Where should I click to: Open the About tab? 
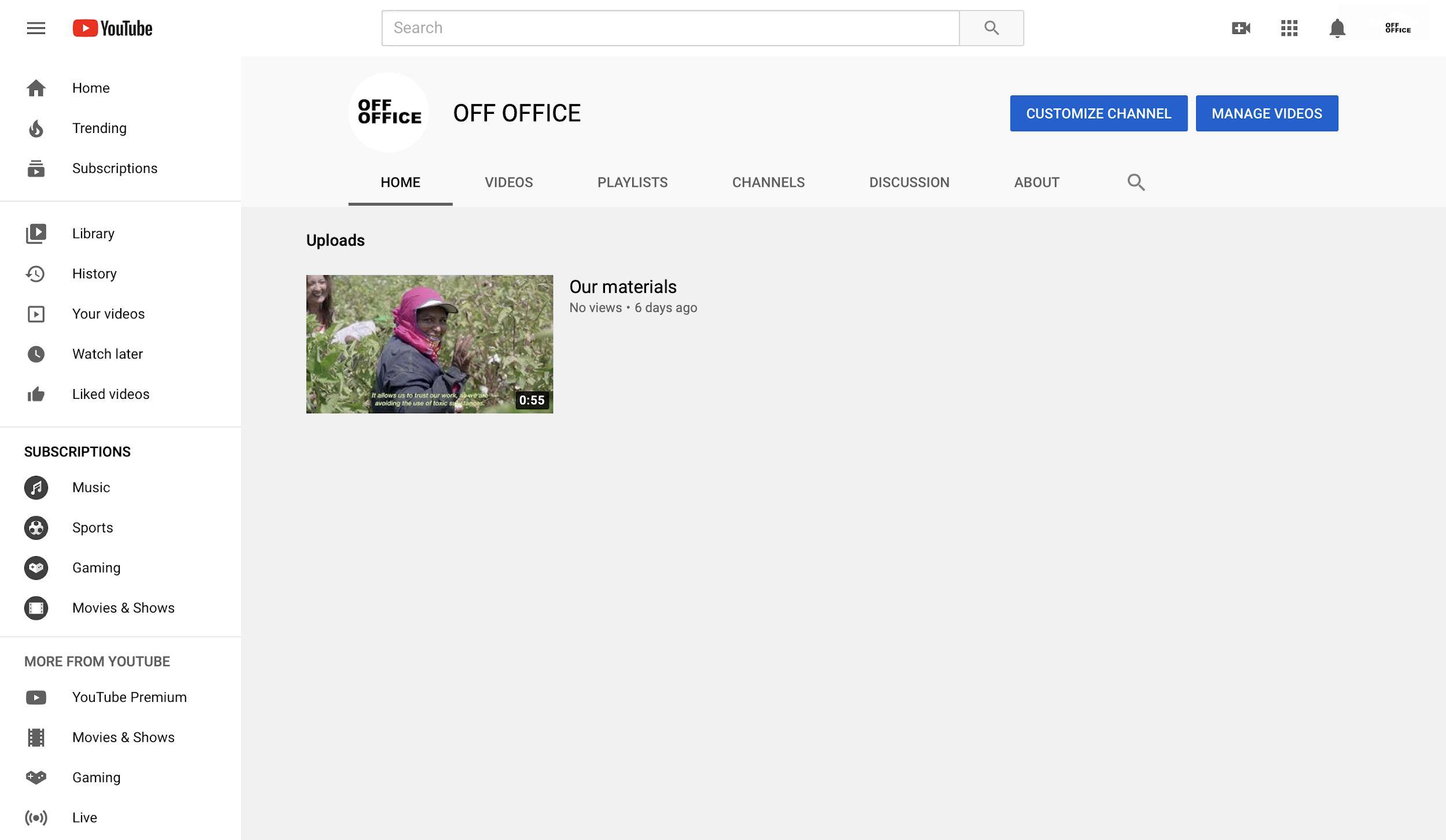[1036, 182]
